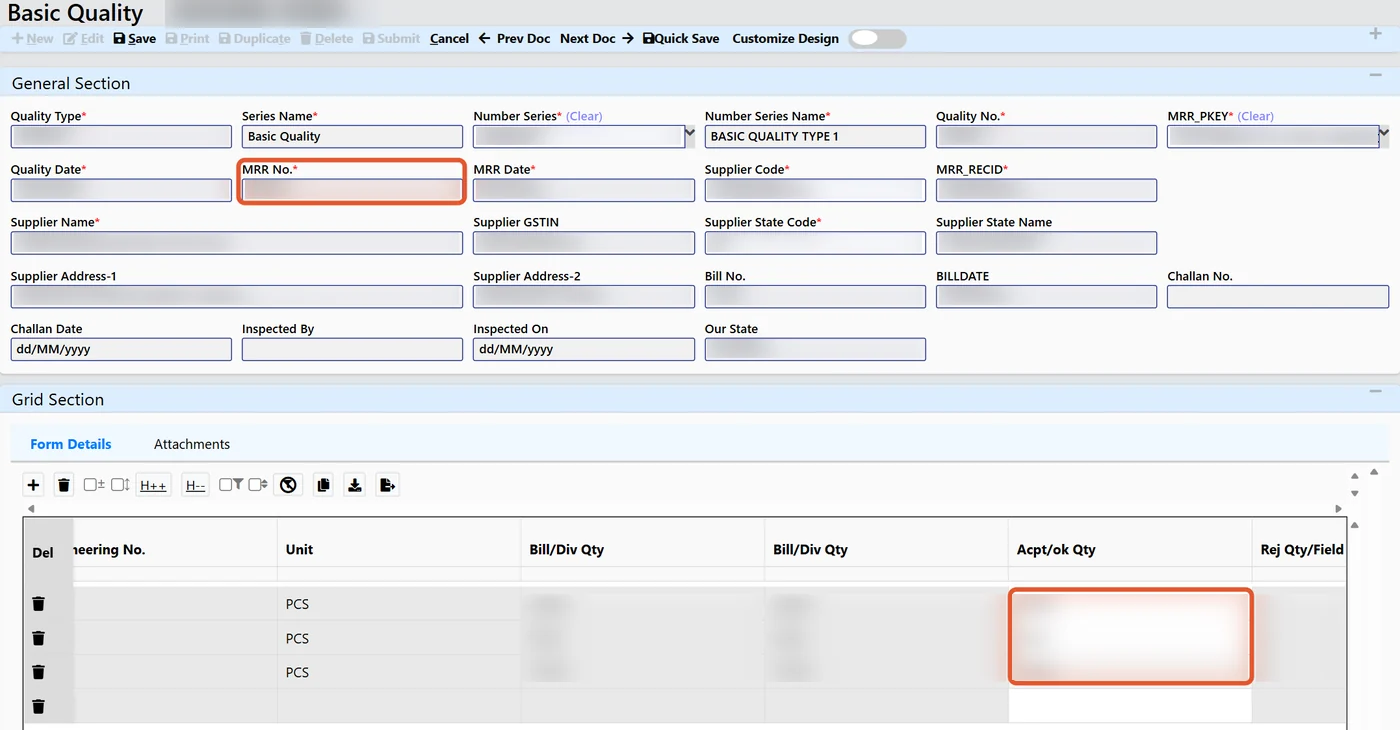The height and width of the screenshot is (730, 1400).
Task: Toggle the Customize Design switch
Action: pyautogui.click(x=877, y=38)
